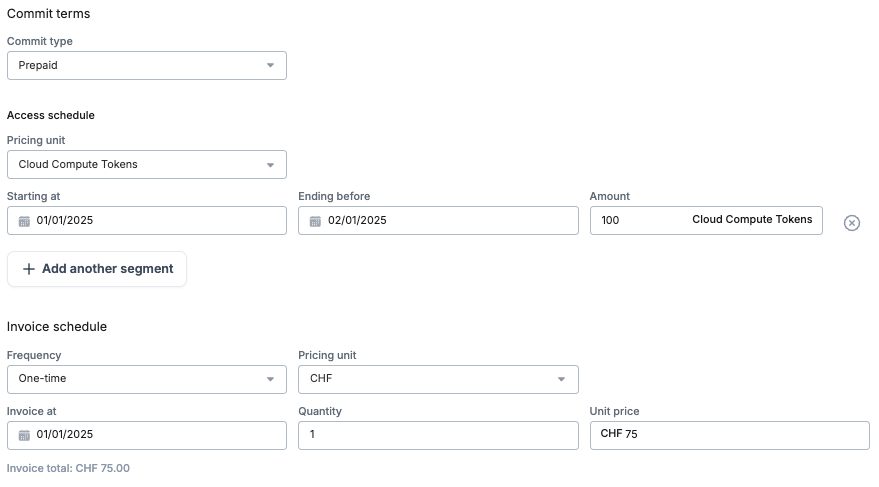The height and width of the screenshot is (487, 879).
Task: Remove the access schedule segment with the X icon
Action: (x=851, y=223)
